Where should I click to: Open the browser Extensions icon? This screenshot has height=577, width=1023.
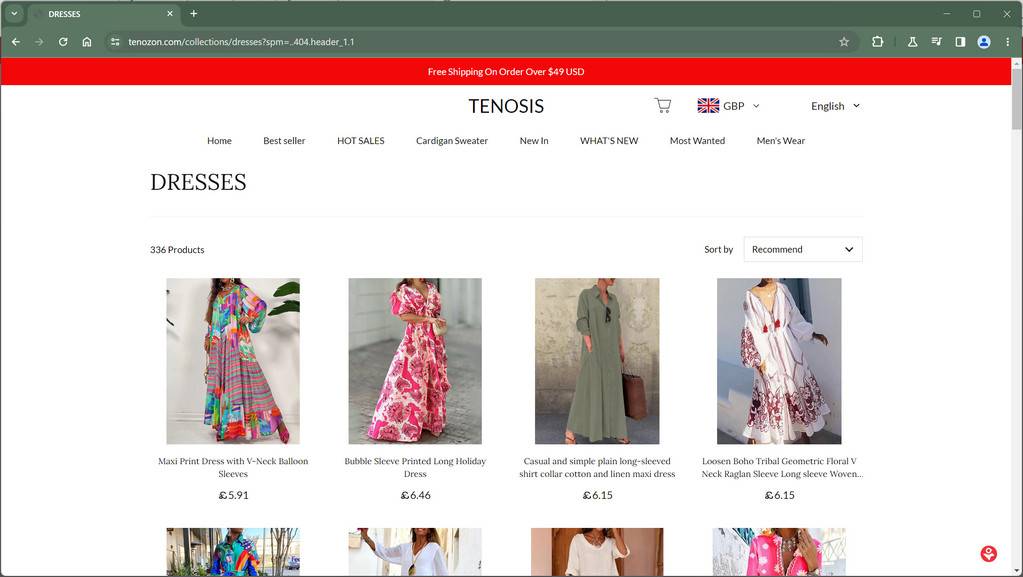click(x=877, y=41)
